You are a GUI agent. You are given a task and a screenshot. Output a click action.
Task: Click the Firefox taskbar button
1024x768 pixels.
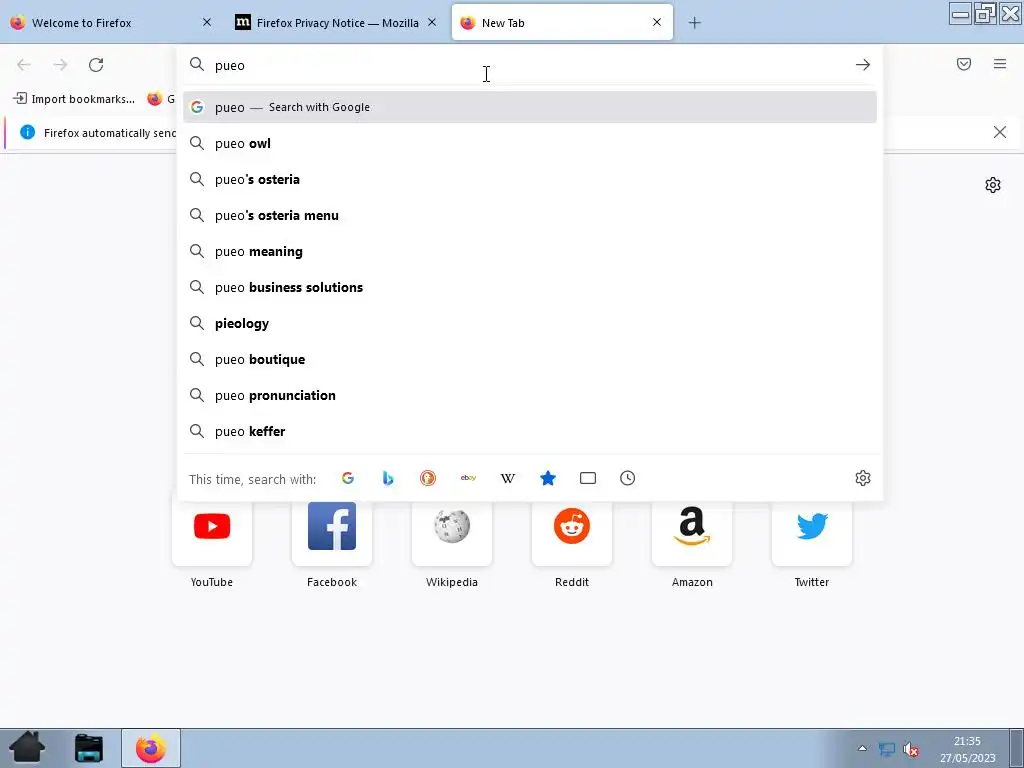coord(151,748)
